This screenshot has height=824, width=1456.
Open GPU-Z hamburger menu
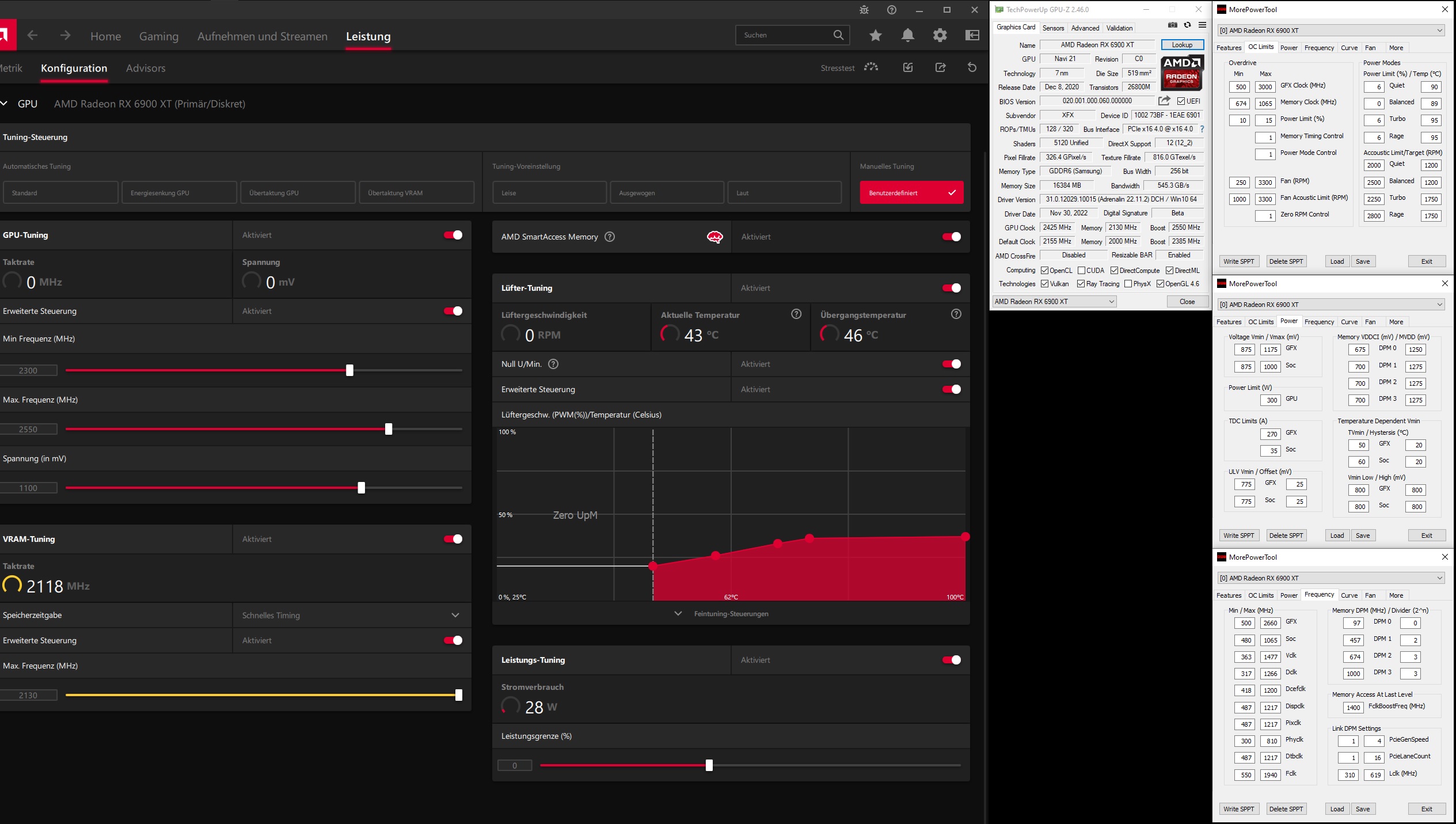(1202, 25)
